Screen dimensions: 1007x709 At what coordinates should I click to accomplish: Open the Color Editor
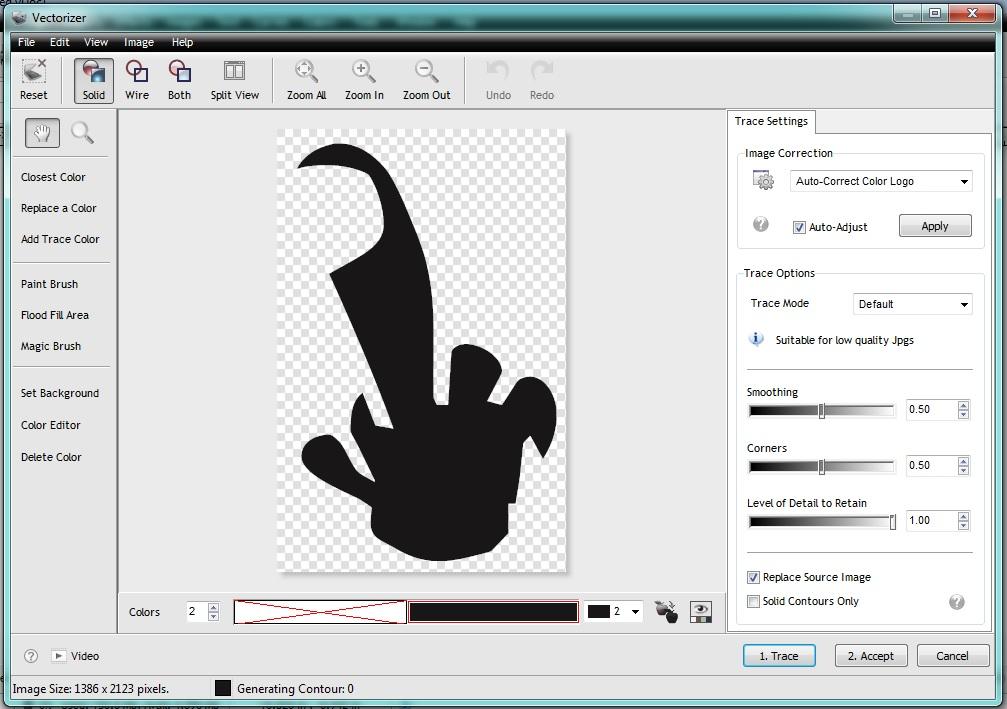click(50, 425)
